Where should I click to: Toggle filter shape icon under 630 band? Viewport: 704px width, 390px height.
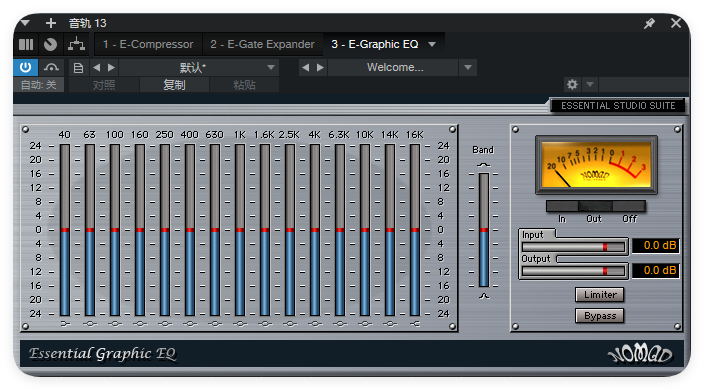215,324
